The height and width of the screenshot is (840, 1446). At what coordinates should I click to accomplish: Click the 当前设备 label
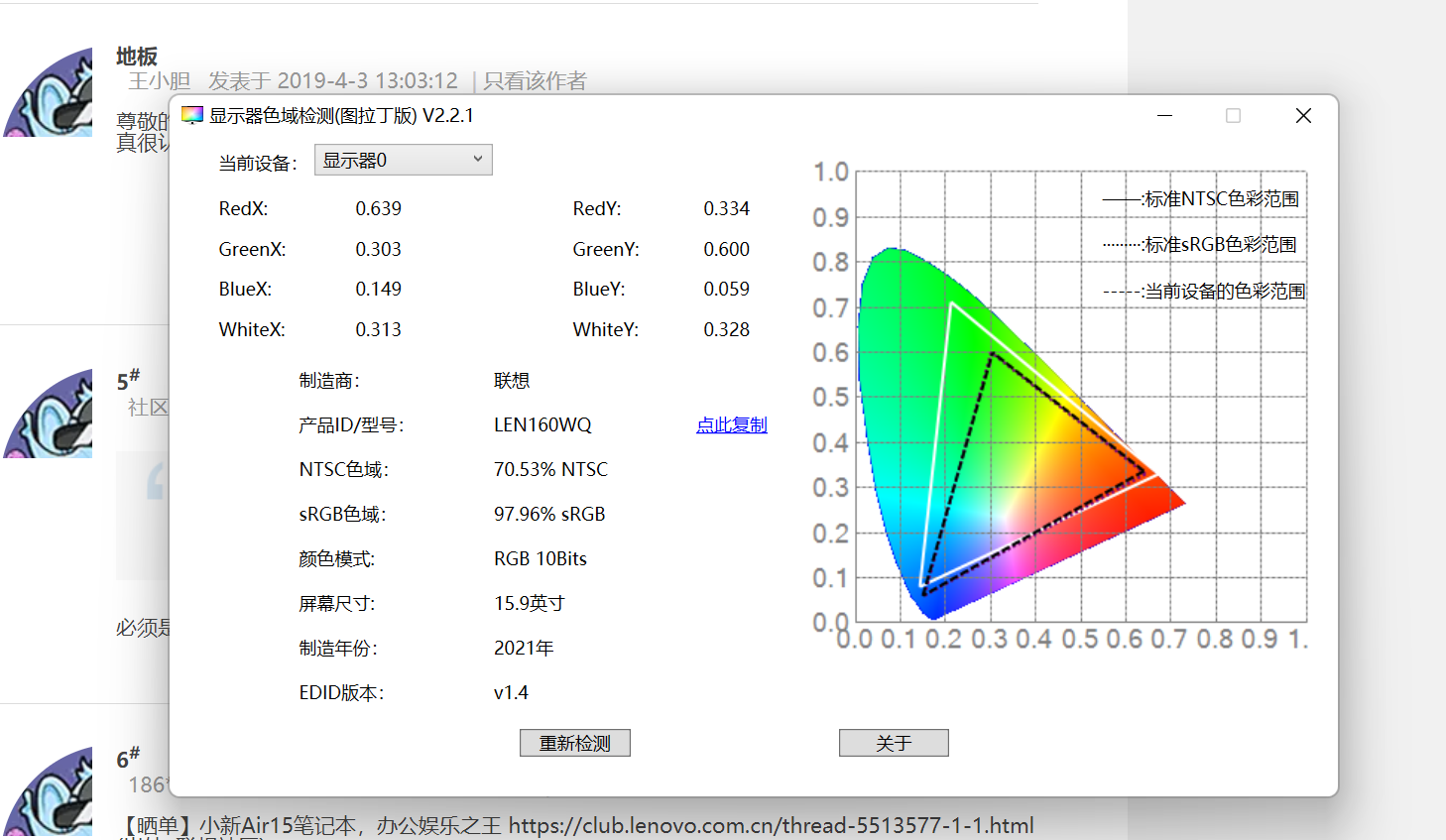[258, 163]
